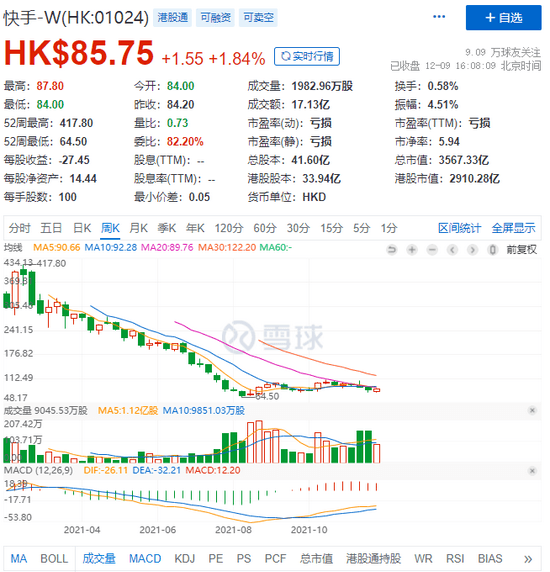
Task: Switch to the 日K chart tab
Action: click(x=82, y=228)
